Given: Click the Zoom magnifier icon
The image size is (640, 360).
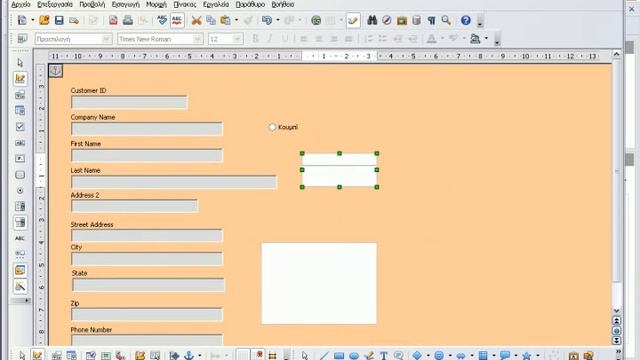Looking at the screenshot, I should 446,20.
